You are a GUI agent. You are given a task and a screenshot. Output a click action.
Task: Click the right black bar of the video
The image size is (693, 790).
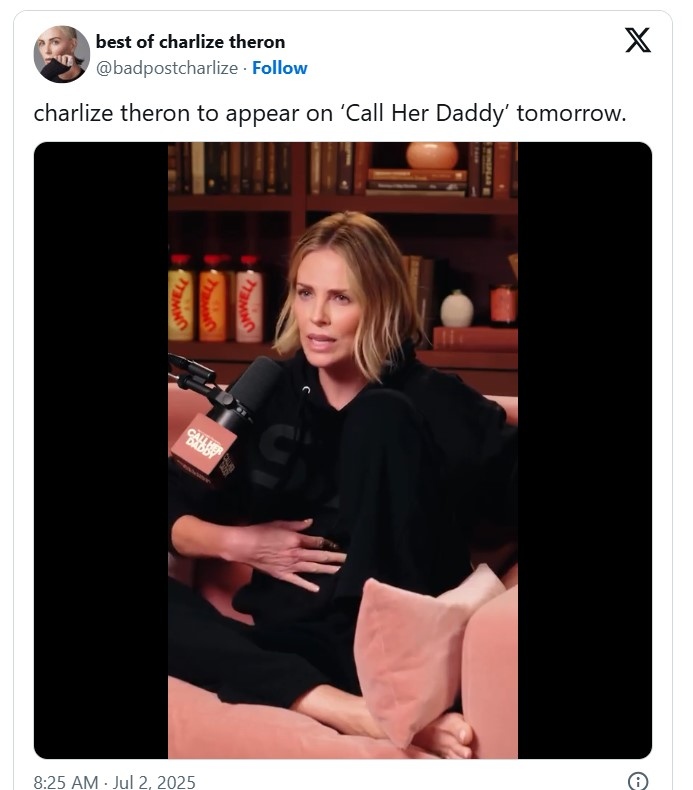coord(585,450)
